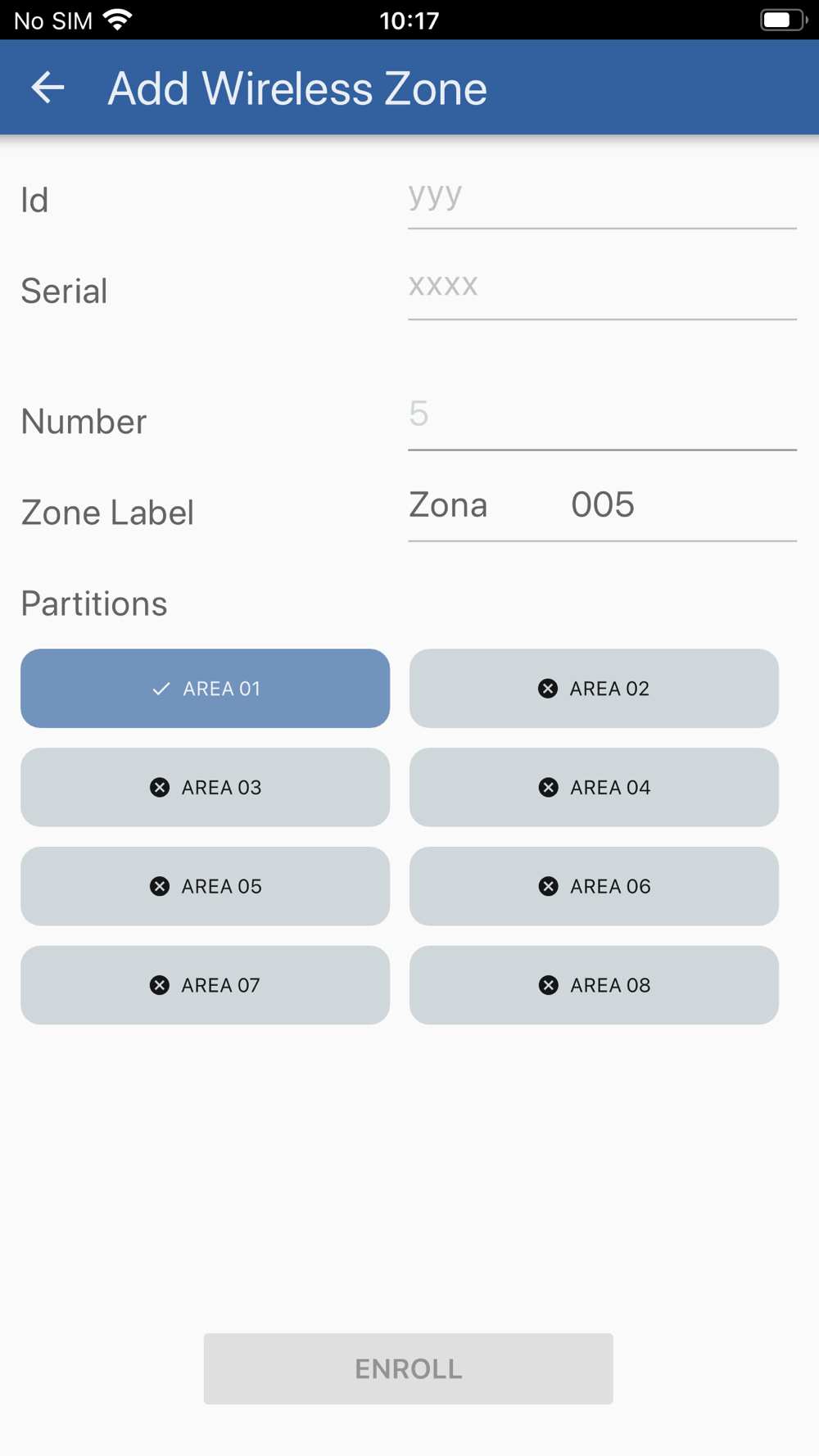
Task: Click the checkmark icon on AREA 01
Action: (161, 689)
